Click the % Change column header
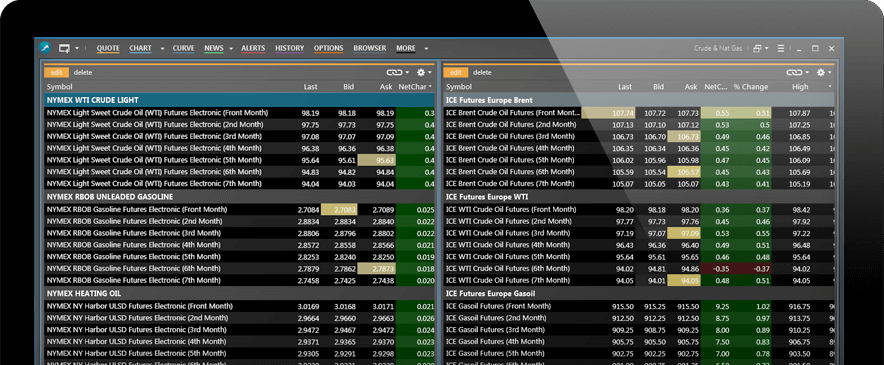The height and width of the screenshot is (365, 884). [751, 87]
